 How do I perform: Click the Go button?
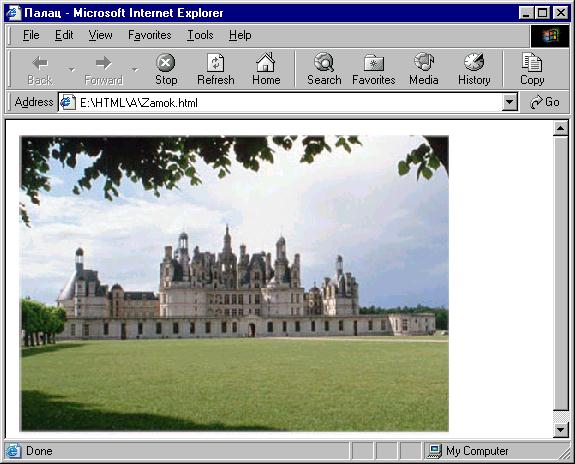[x=545, y=102]
